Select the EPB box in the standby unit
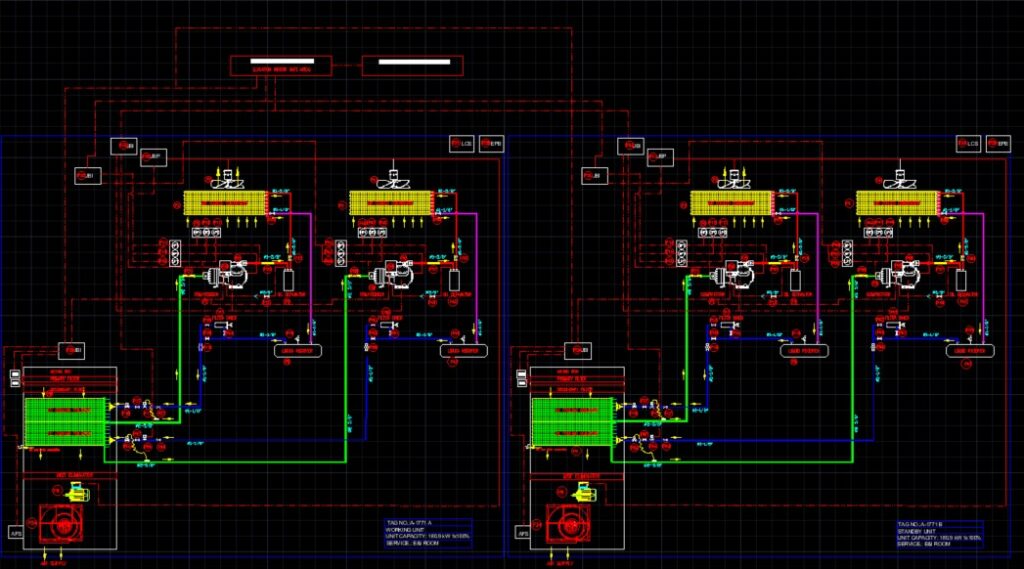Screen dimensions: 1024x569 (999, 144)
